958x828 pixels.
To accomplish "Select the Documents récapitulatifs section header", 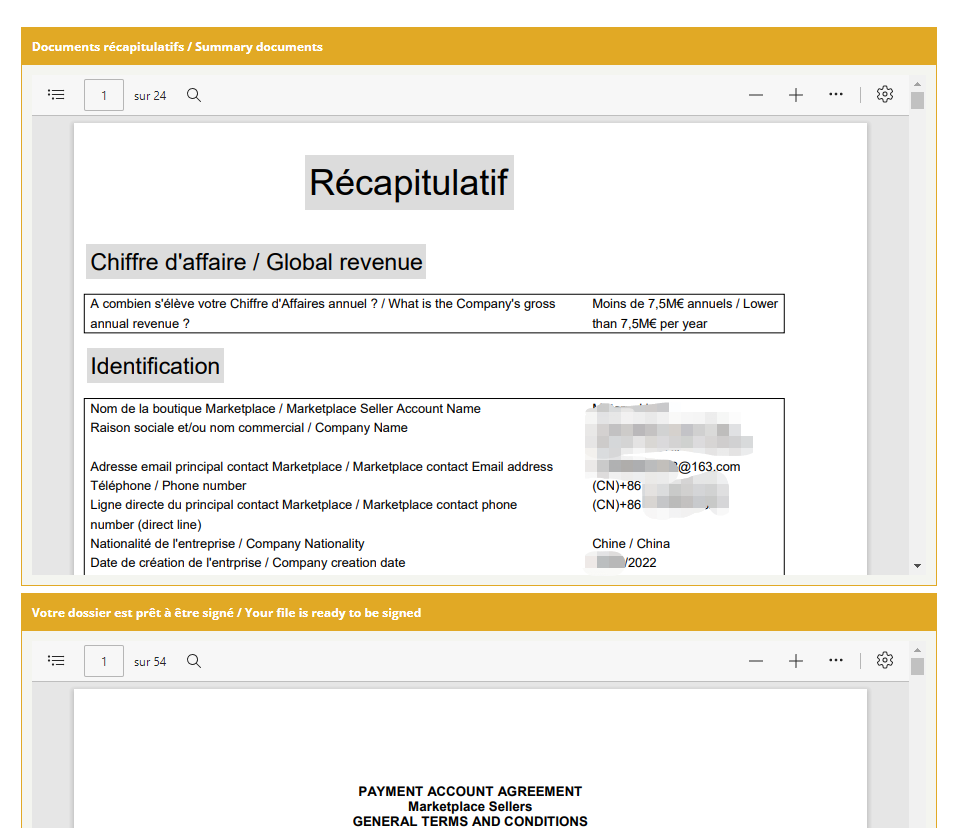I will (x=177, y=47).
